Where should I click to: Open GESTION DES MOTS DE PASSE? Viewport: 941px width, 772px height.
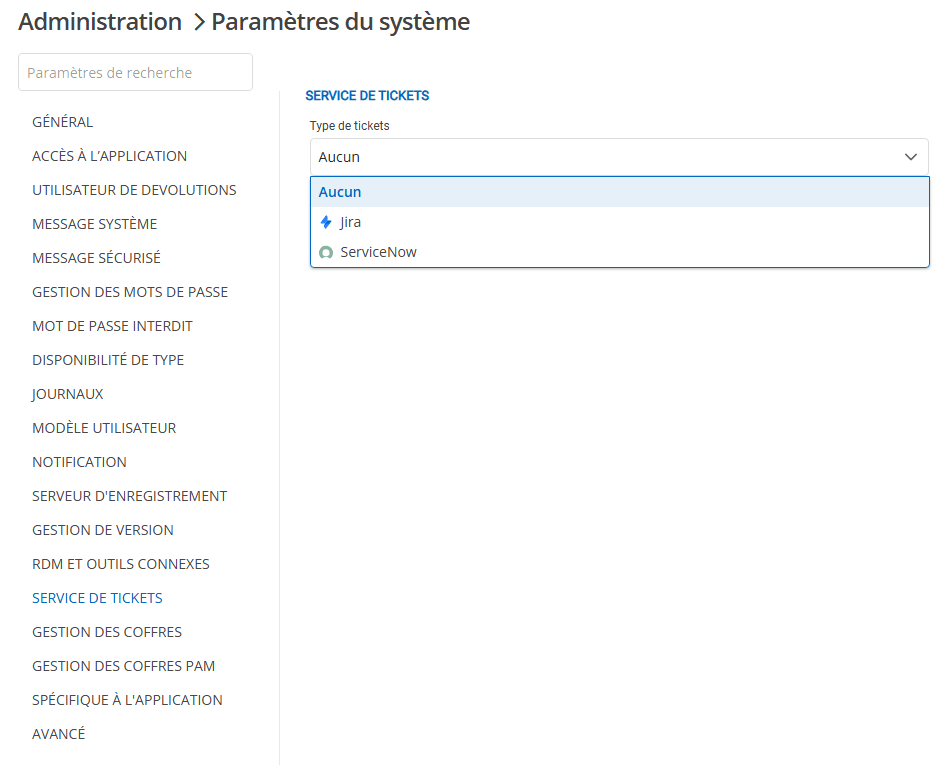pos(131,291)
